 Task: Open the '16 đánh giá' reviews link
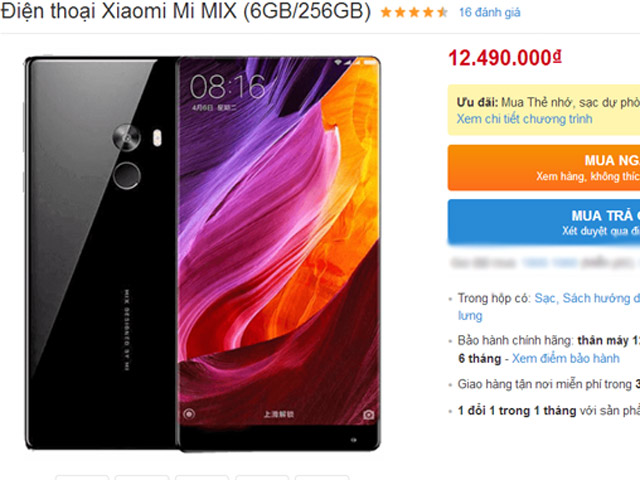click(489, 13)
